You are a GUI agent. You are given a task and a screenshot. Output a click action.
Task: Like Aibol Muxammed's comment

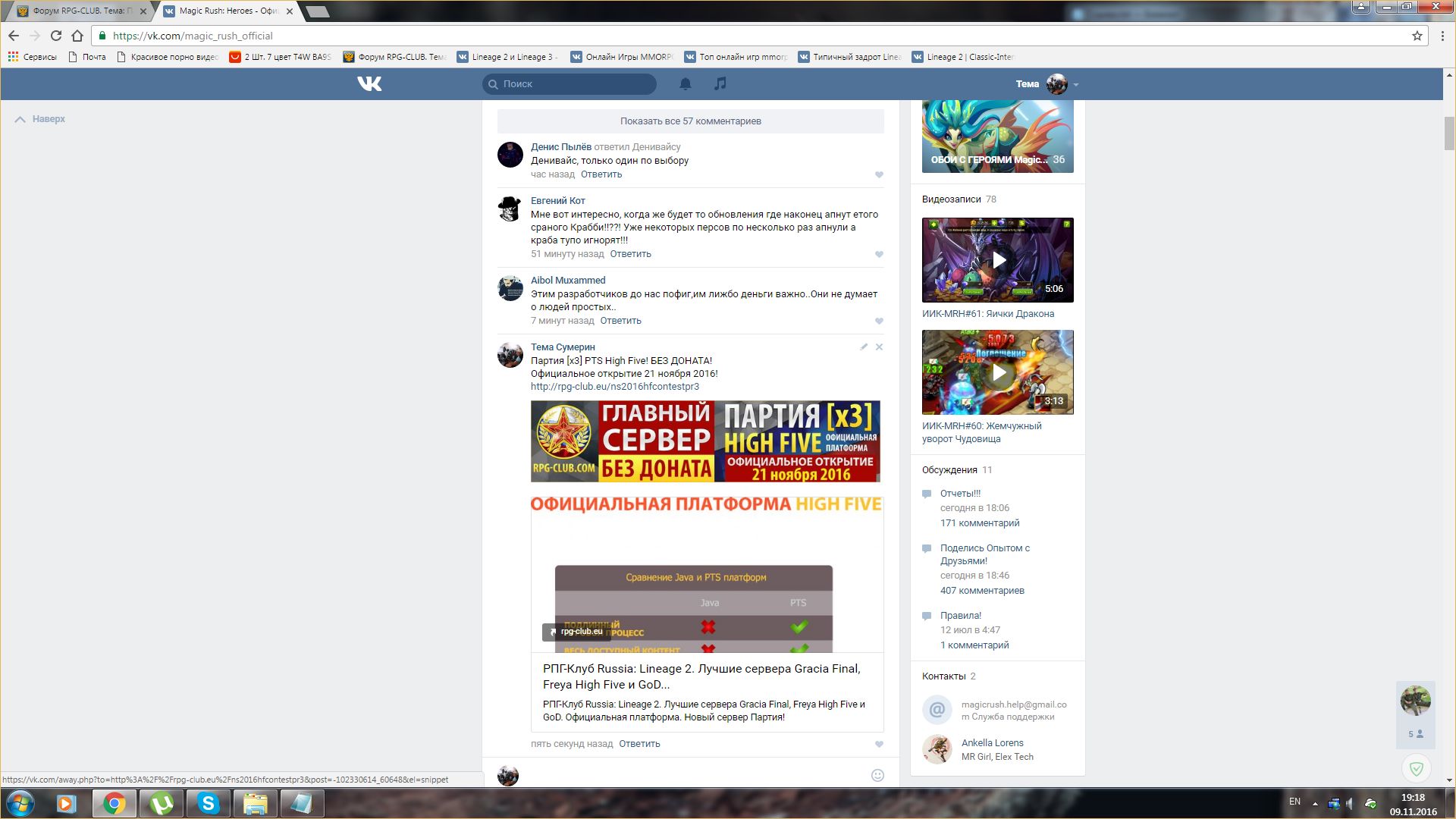click(880, 322)
